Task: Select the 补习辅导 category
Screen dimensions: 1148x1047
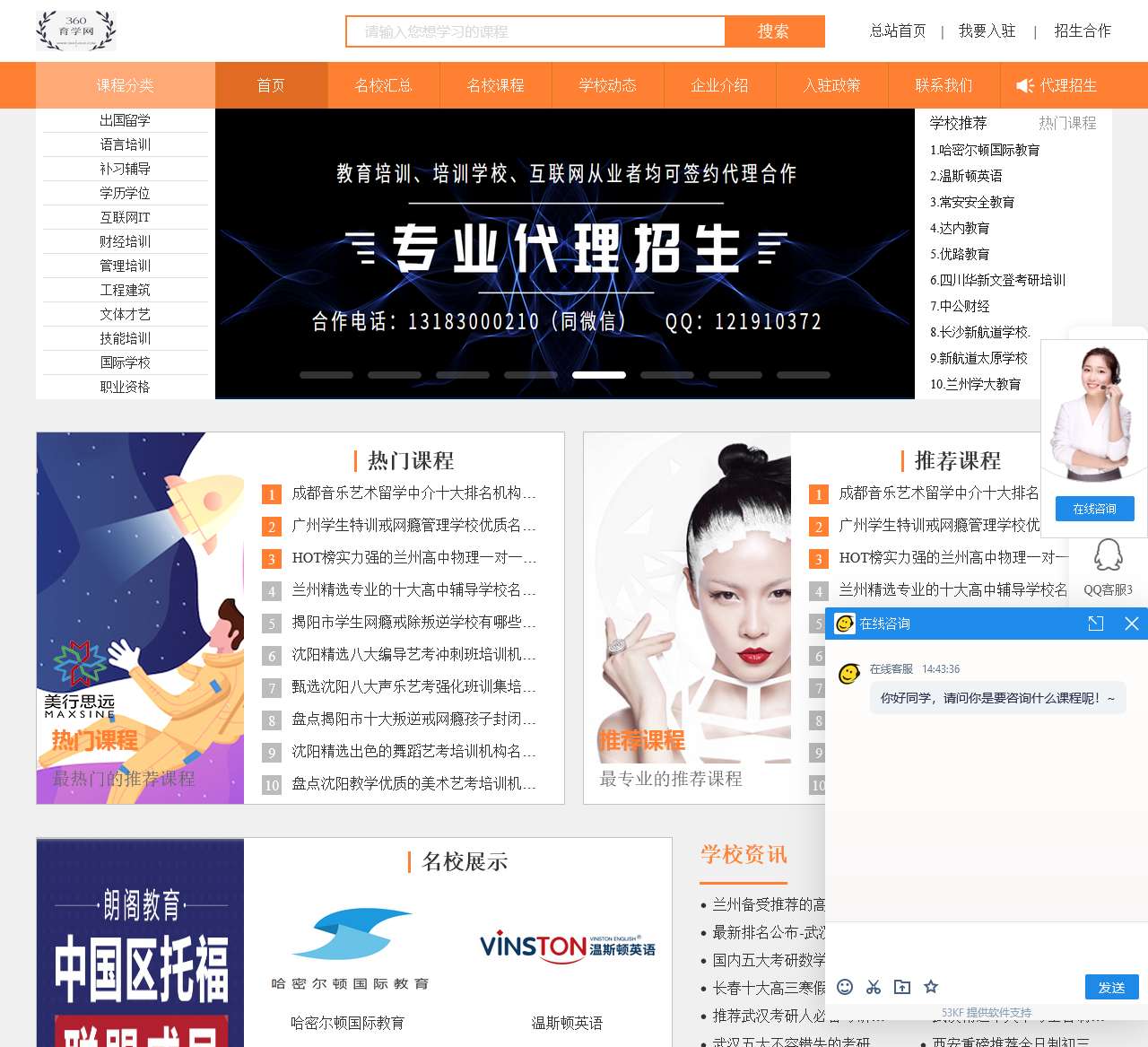Action: 126,169
